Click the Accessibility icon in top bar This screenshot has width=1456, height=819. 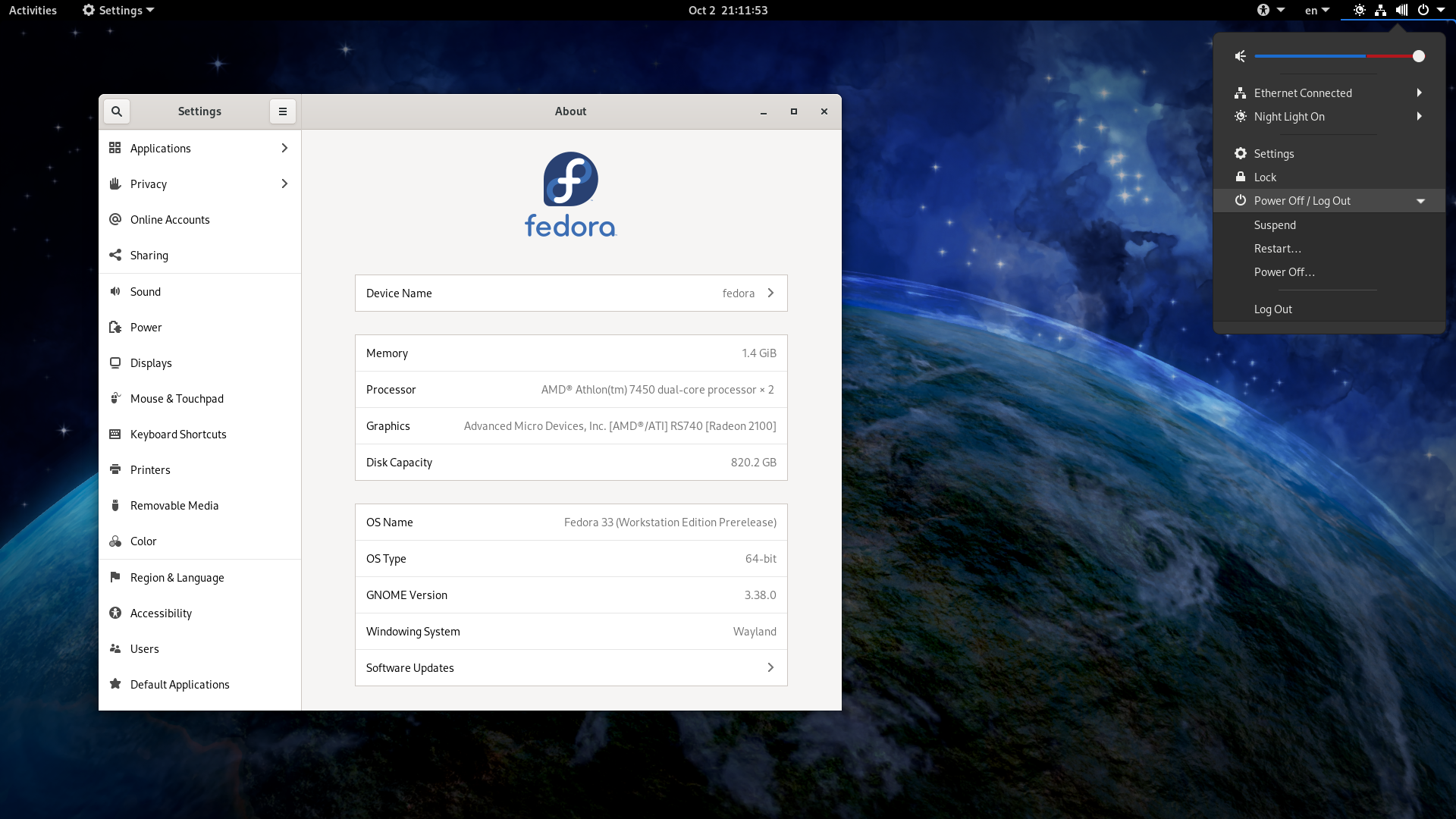click(1263, 11)
